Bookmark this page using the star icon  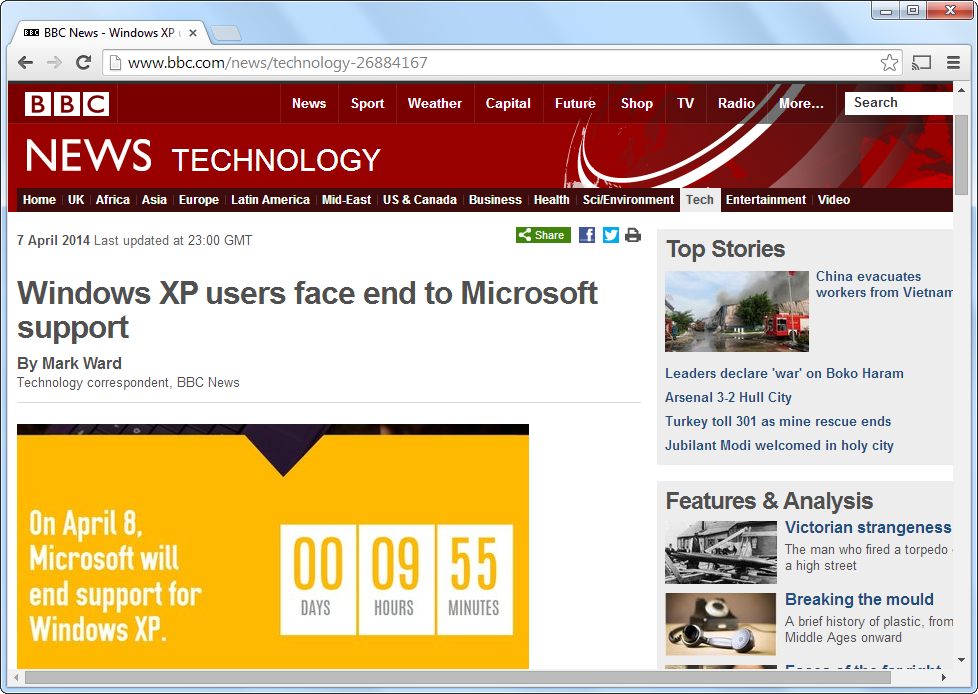click(x=889, y=63)
